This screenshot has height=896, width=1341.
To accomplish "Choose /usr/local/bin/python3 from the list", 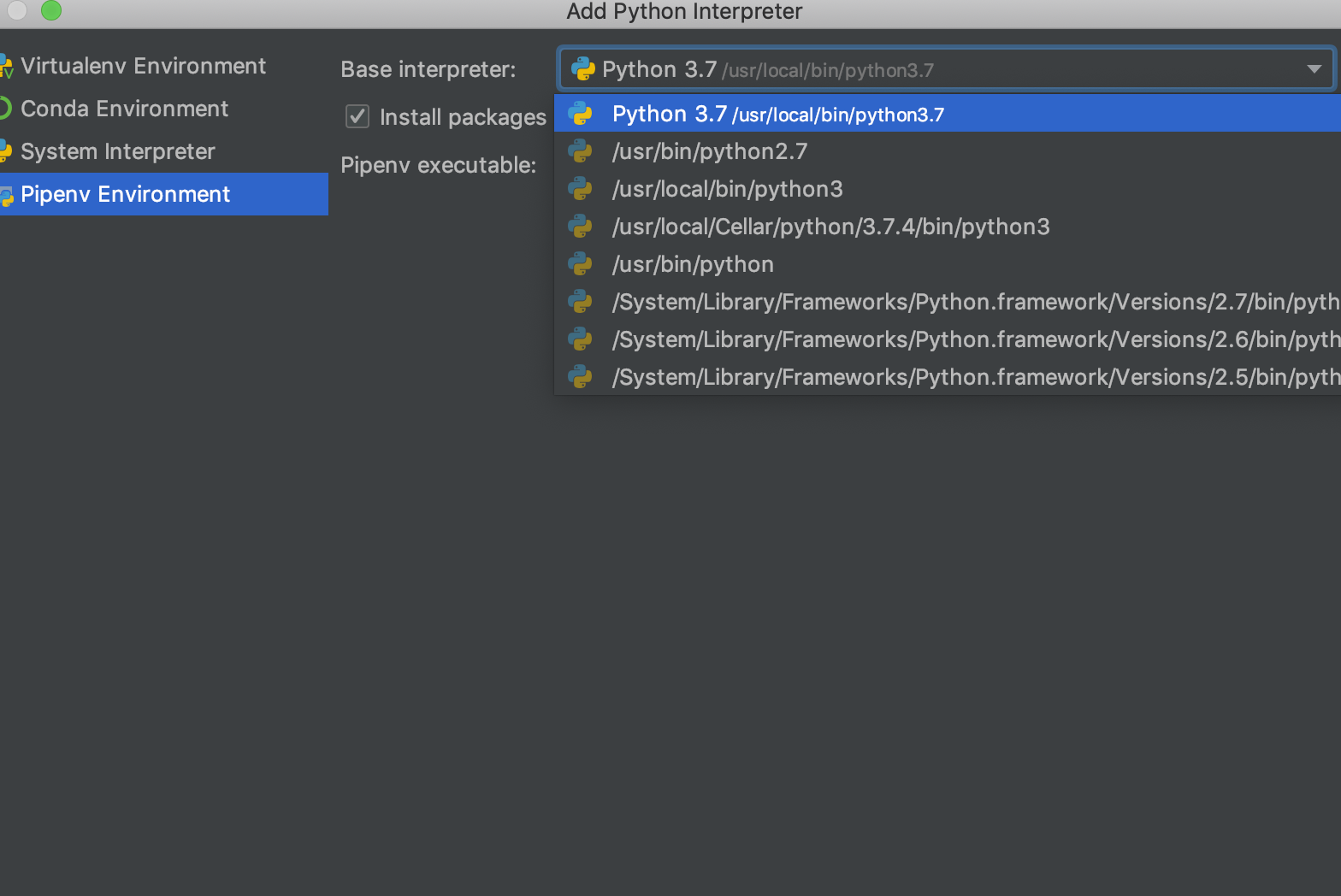I will click(948, 189).
